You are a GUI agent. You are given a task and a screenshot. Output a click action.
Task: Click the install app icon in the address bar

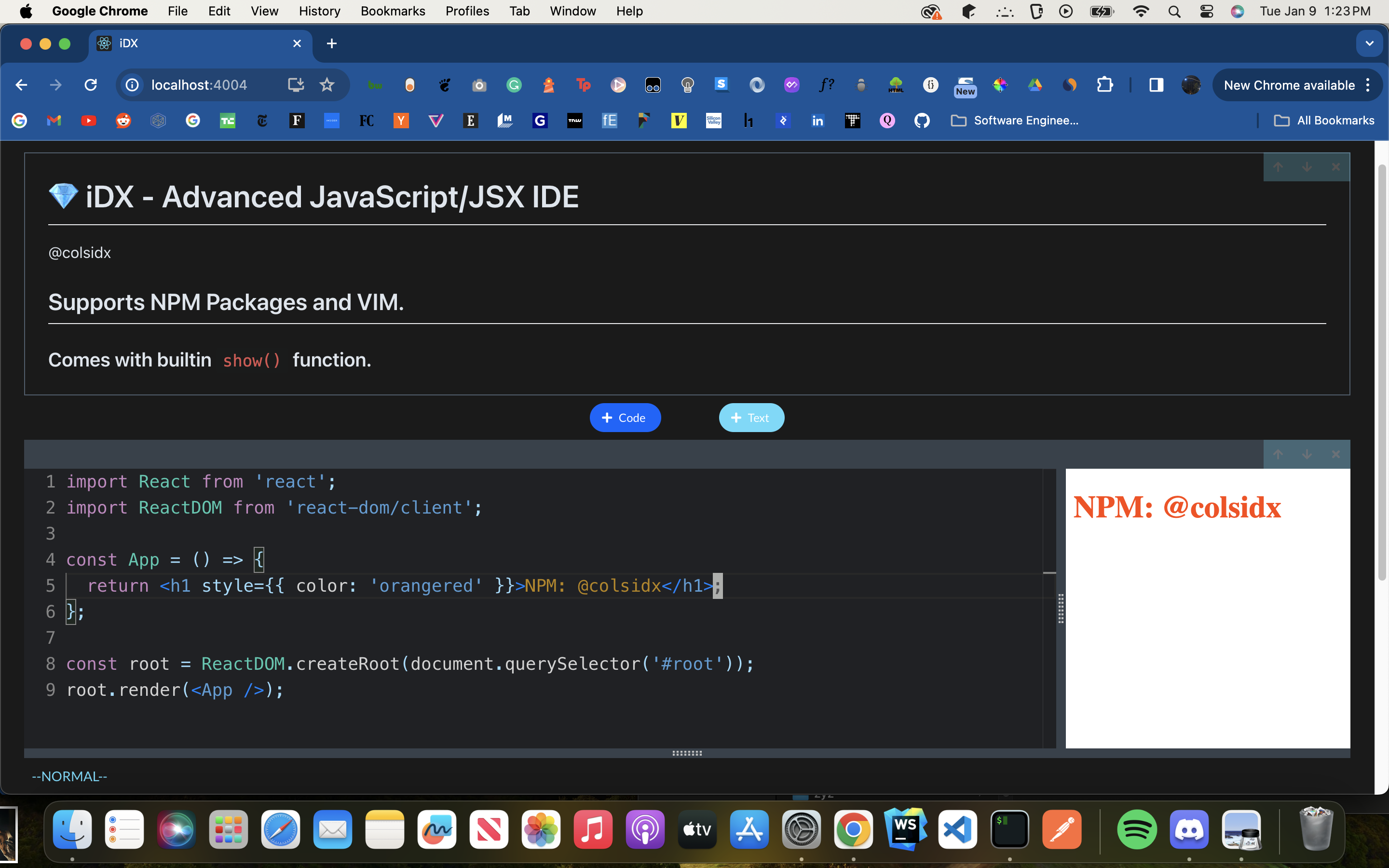[x=296, y=85]
